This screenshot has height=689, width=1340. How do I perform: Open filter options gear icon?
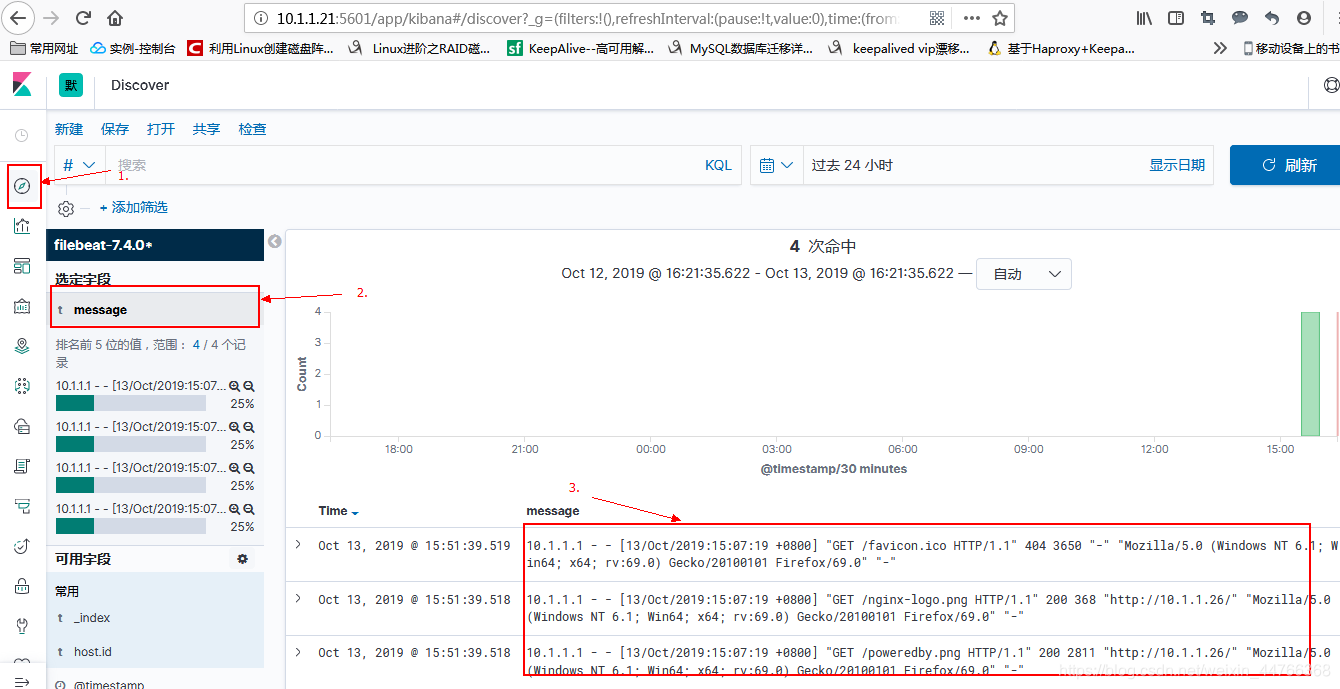point(66,208)
